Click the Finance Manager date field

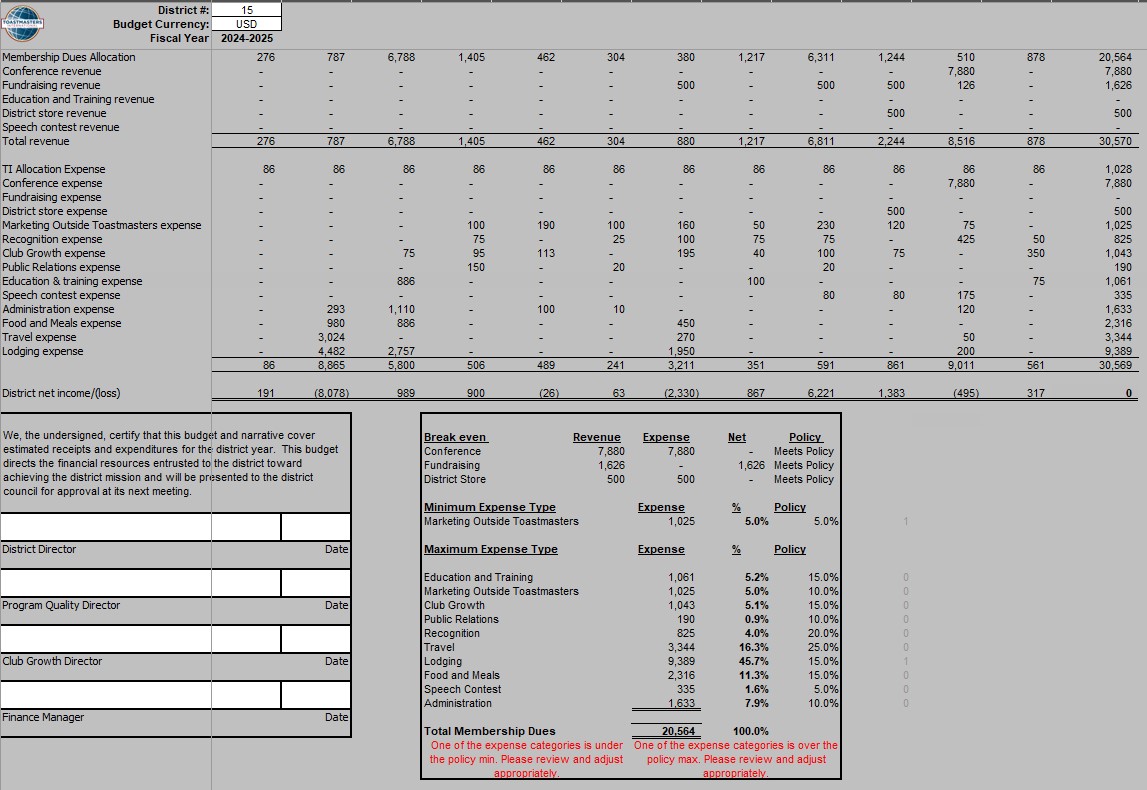click(x=316, y=695)
